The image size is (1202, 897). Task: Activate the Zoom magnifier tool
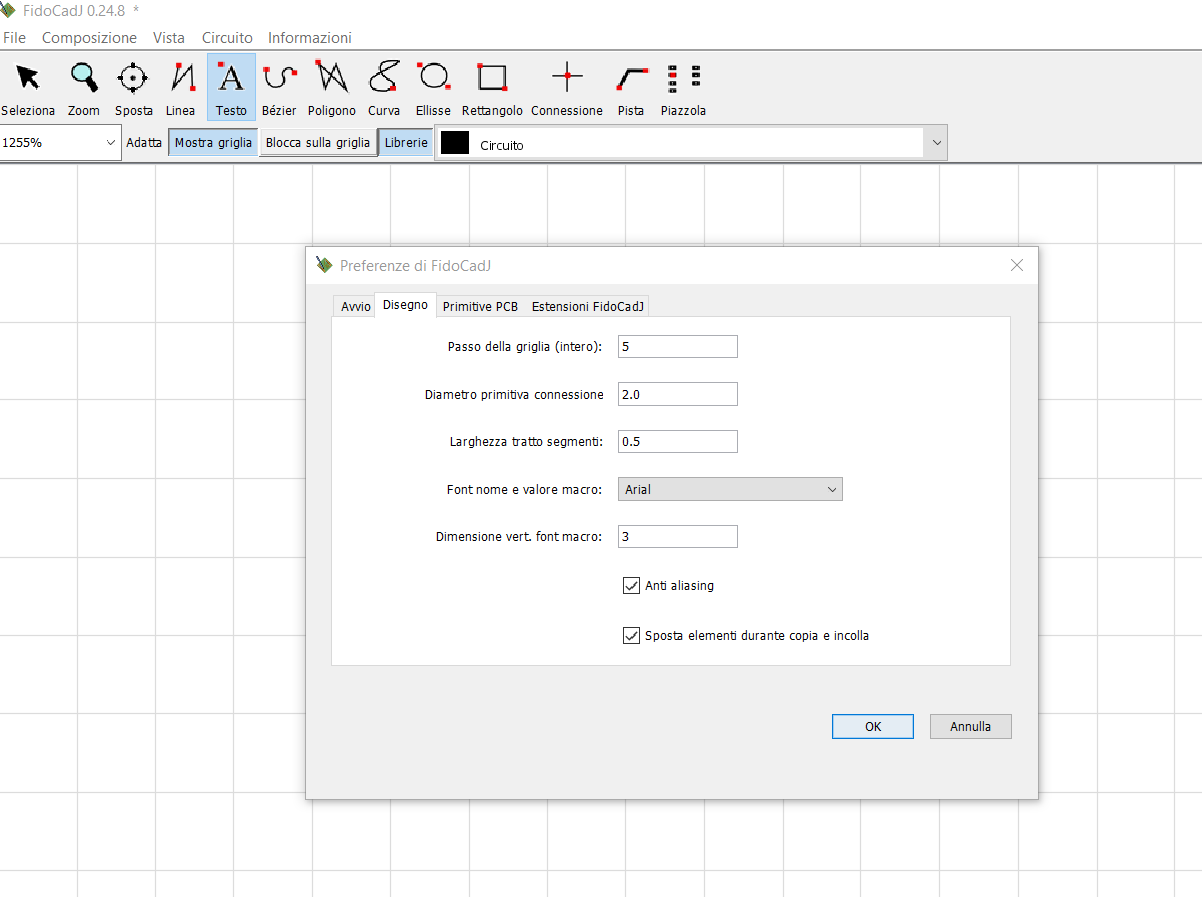pyautogui.click(x=84, y=86)
